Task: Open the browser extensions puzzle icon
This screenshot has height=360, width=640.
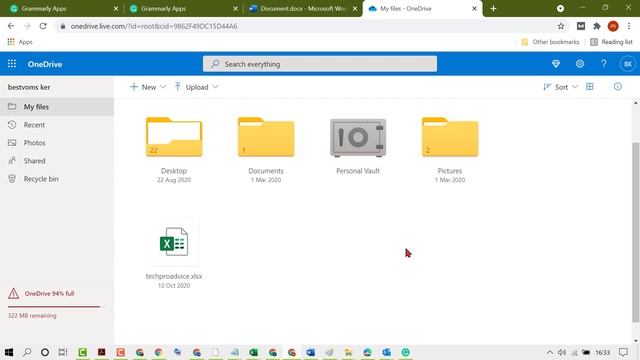Action: 597,26
